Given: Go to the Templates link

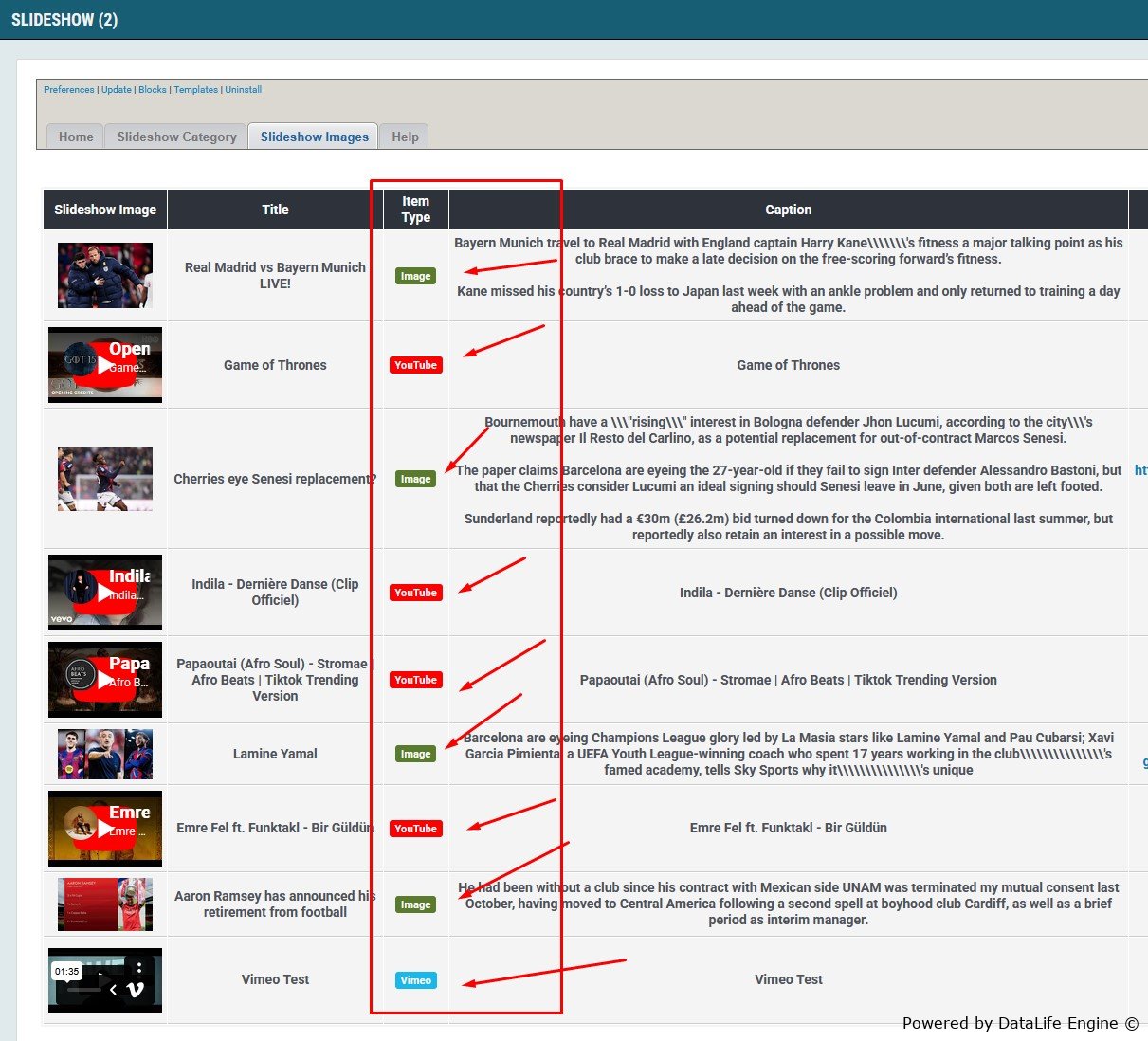Looking at the screenshot, I should click(196, 90).
